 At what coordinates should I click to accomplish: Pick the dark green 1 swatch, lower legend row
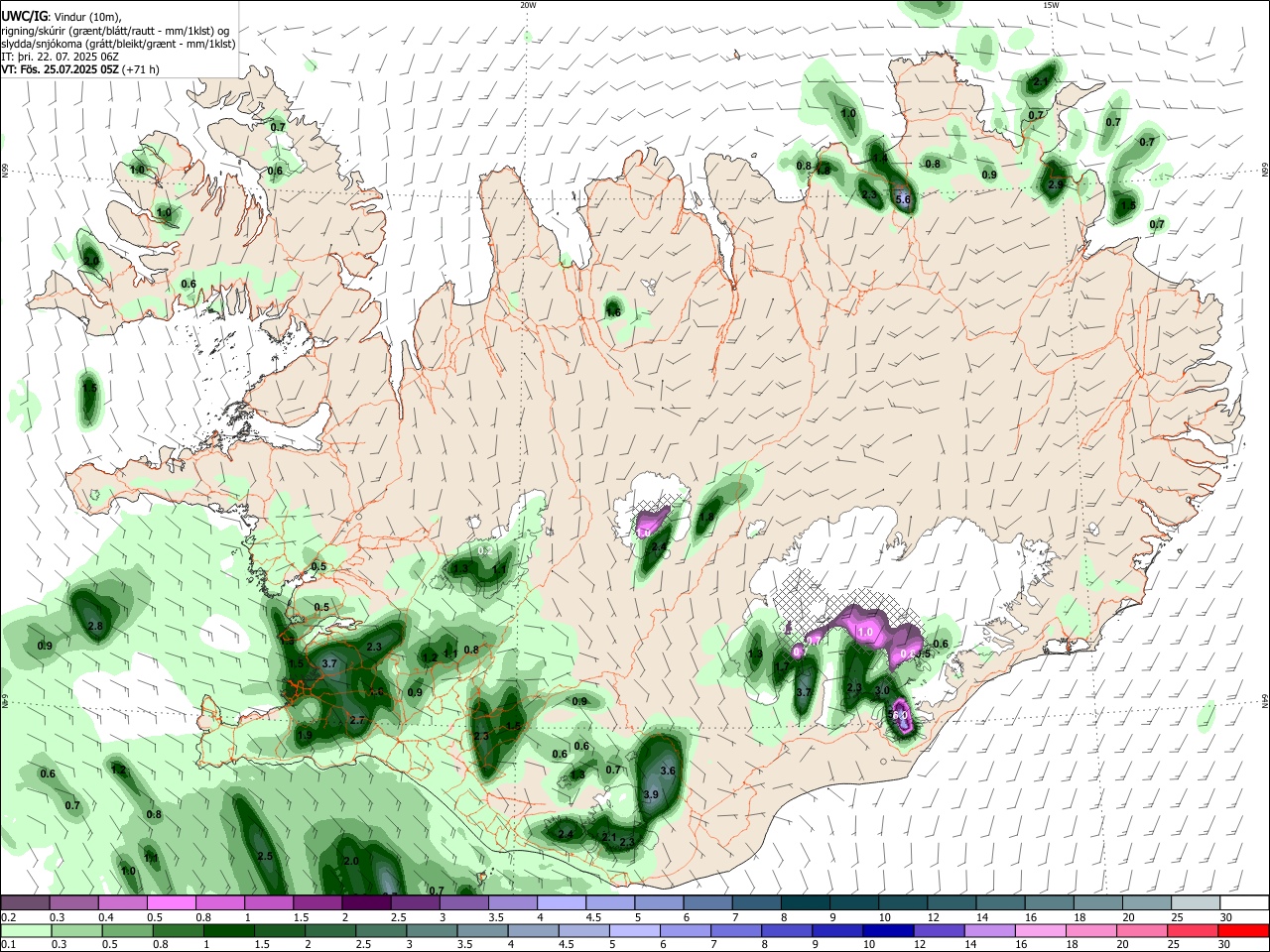228,930
